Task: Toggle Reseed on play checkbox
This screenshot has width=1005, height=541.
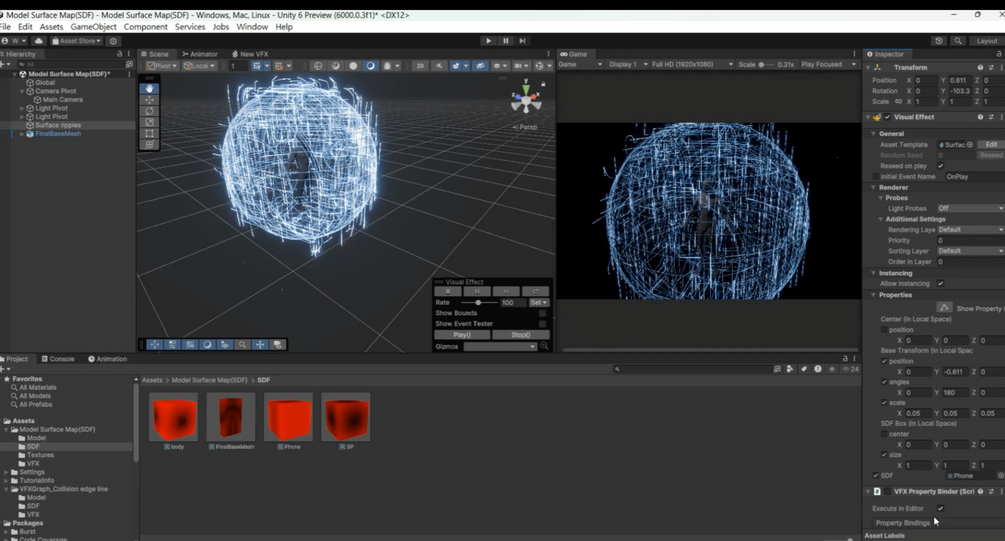Action: [940, 166]
